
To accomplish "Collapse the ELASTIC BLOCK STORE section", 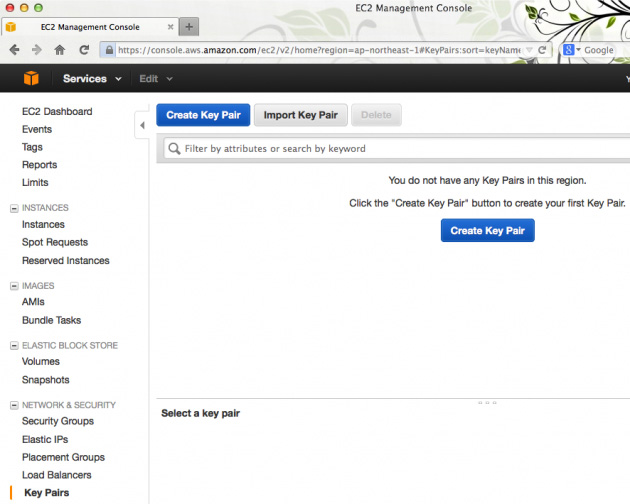I will (14, 346).
